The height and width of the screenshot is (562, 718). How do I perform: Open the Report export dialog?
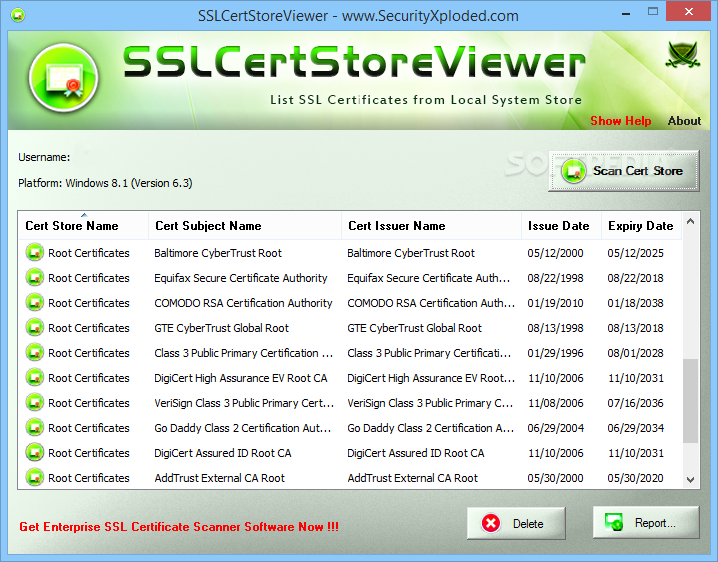pyautogui.click(x=646, y=522)
